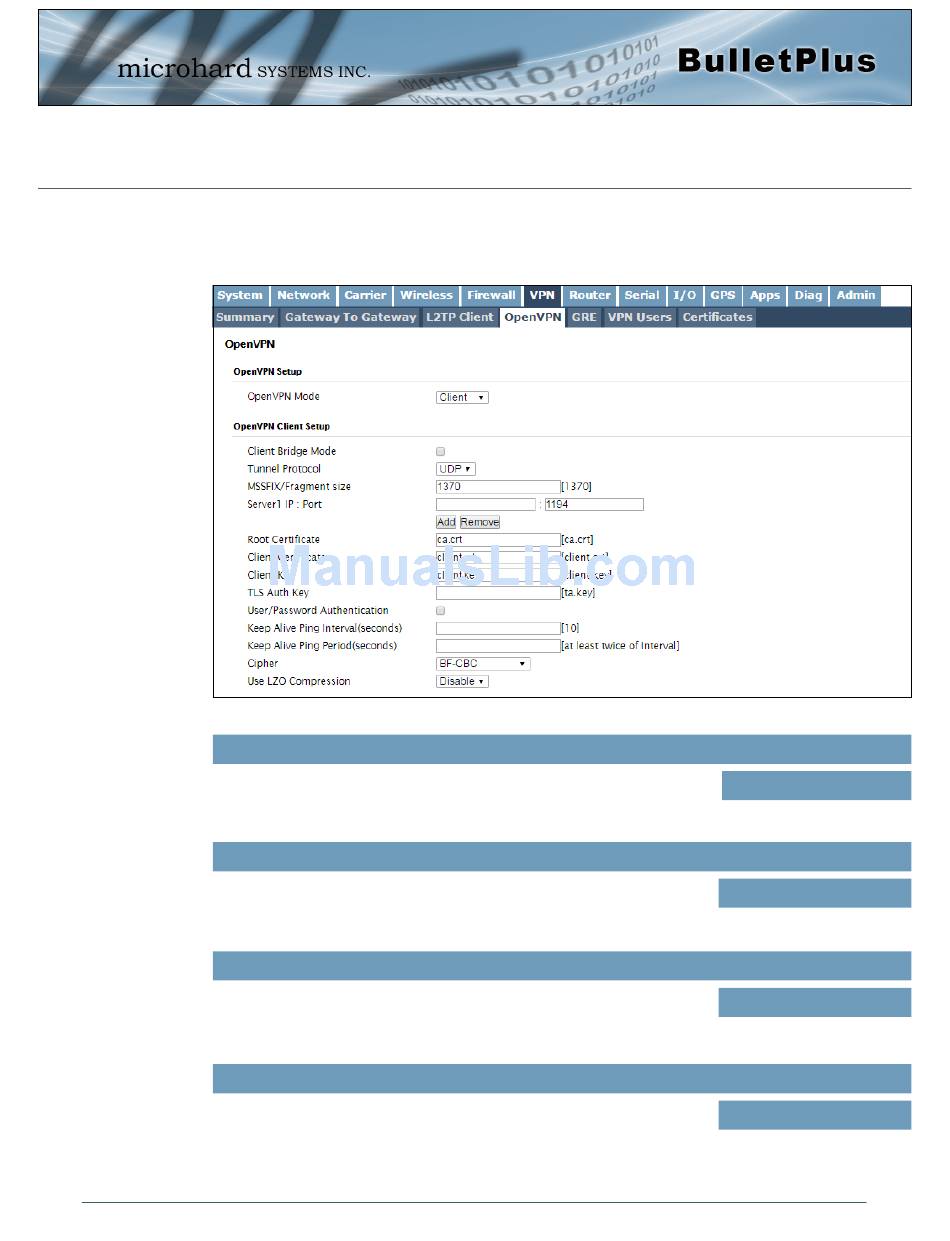Click the "[10]" interval hint

click(570, 629)
